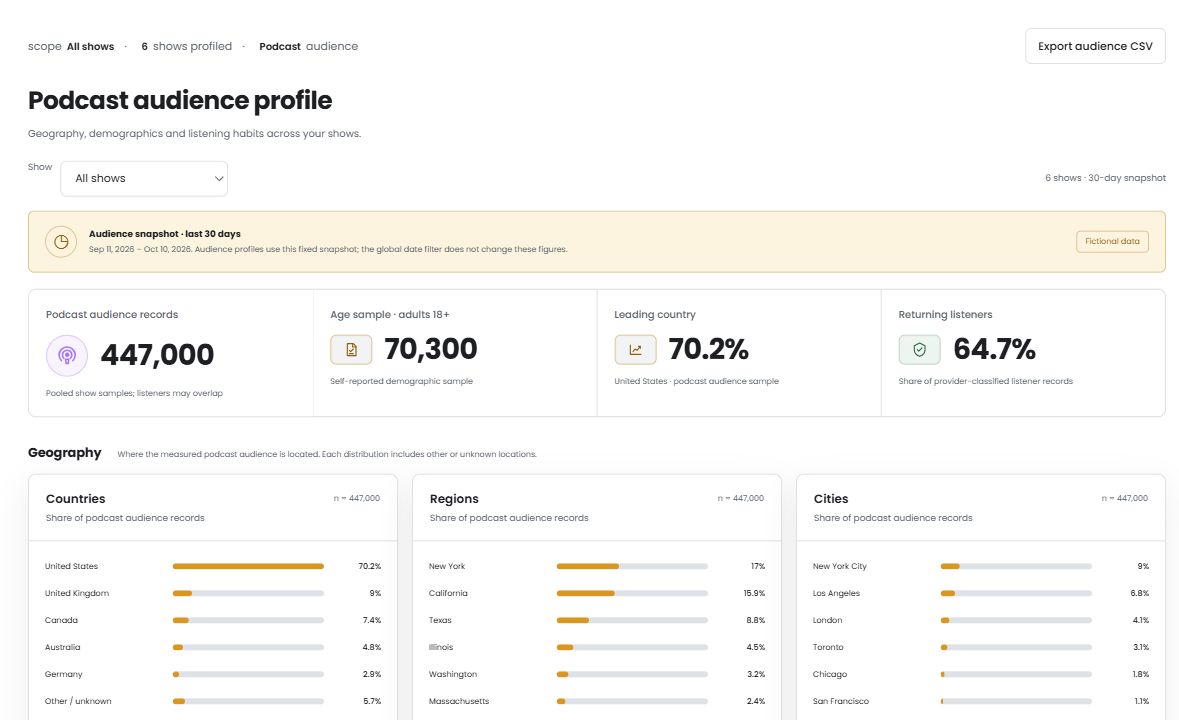1179x720 pixels.
Task: Click the Cities card title
Action: pyautogui.click(x=831, y=499)
